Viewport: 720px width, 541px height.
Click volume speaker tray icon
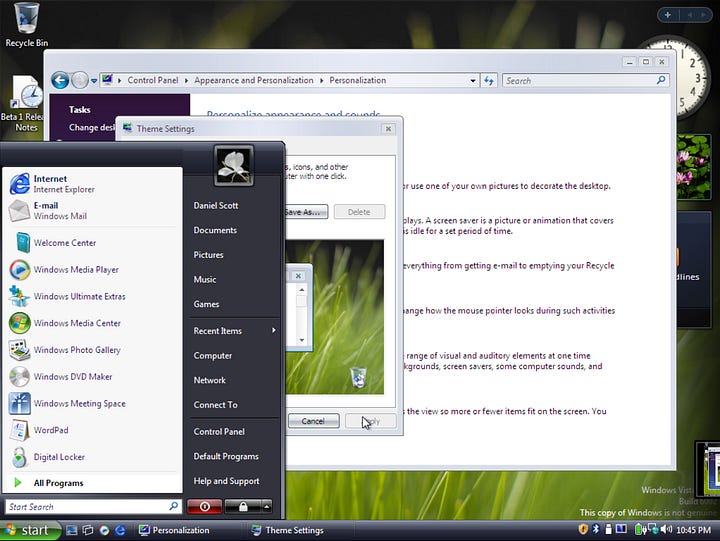tap(666, 530)
